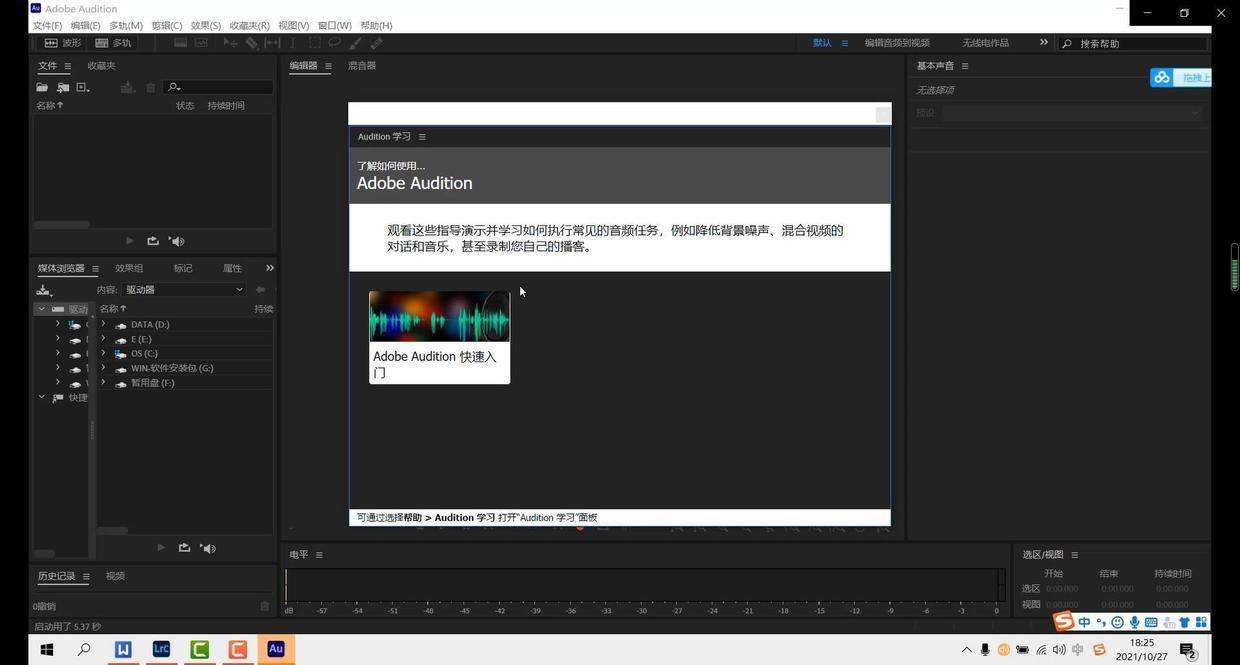Click Import File icon in Files panel

coord(62,88)
